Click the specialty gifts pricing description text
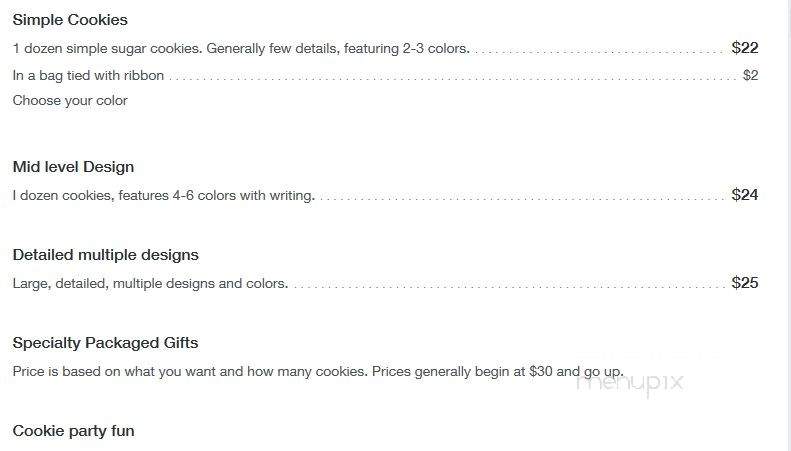This screenshot has height=451, width=791. coord(318,372)
